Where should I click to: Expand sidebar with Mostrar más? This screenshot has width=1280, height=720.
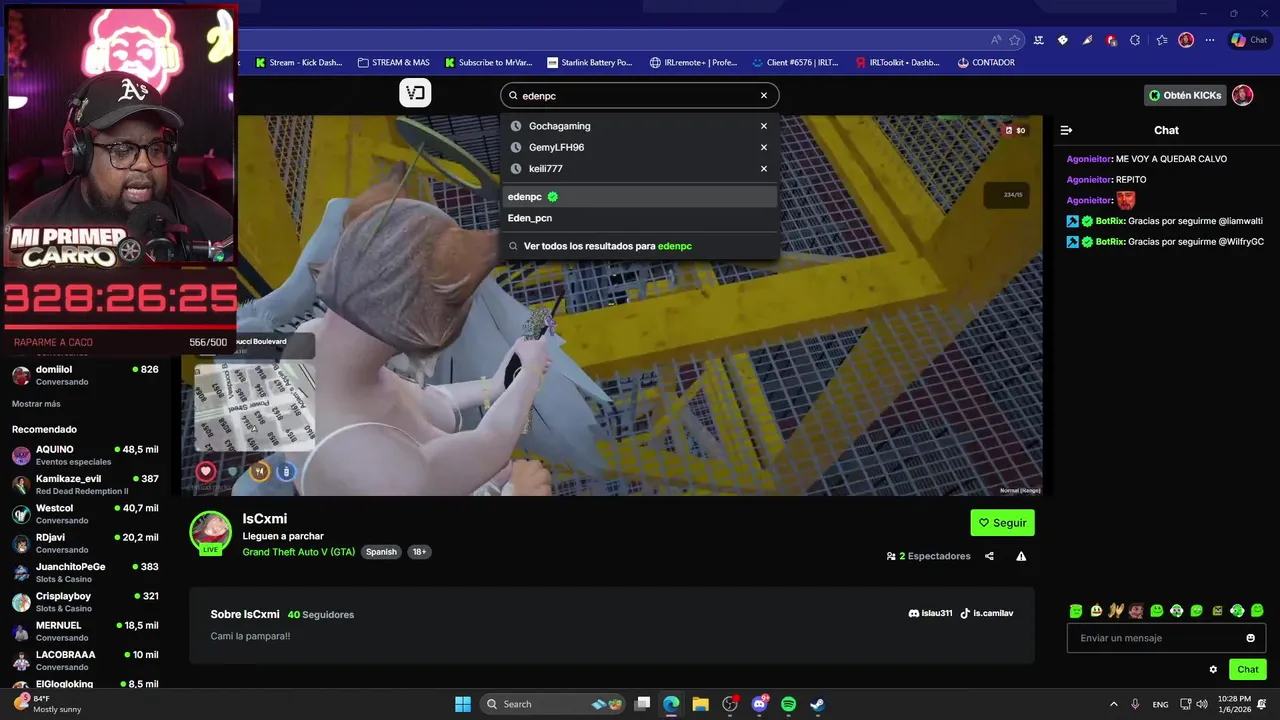[x=36, y=404]
